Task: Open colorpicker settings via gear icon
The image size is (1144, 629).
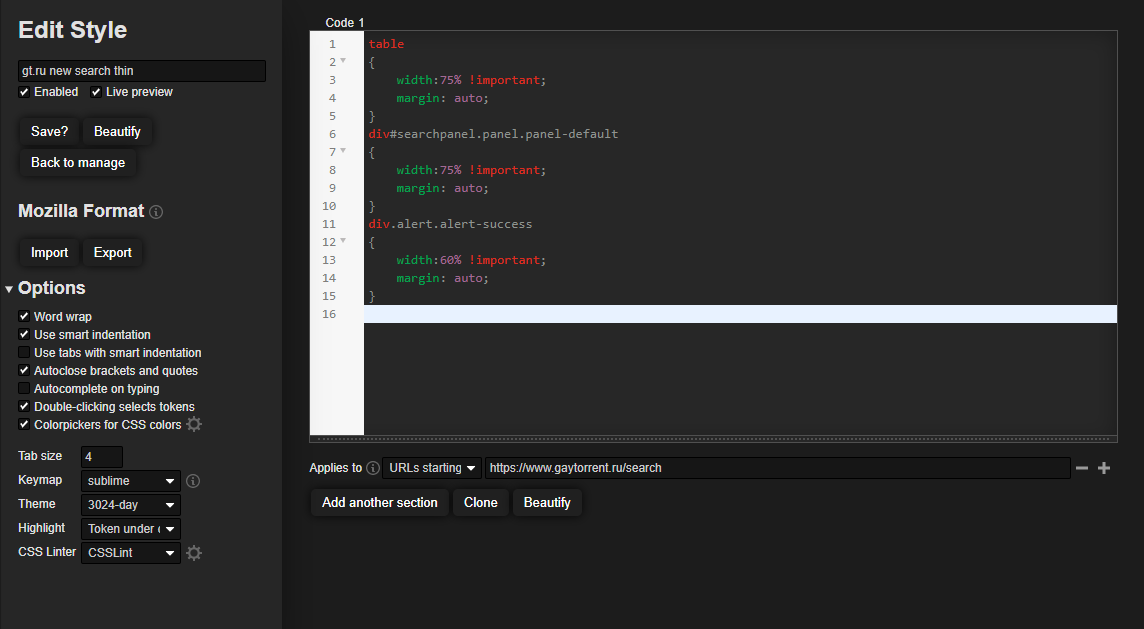Action: tap(193, 423)
